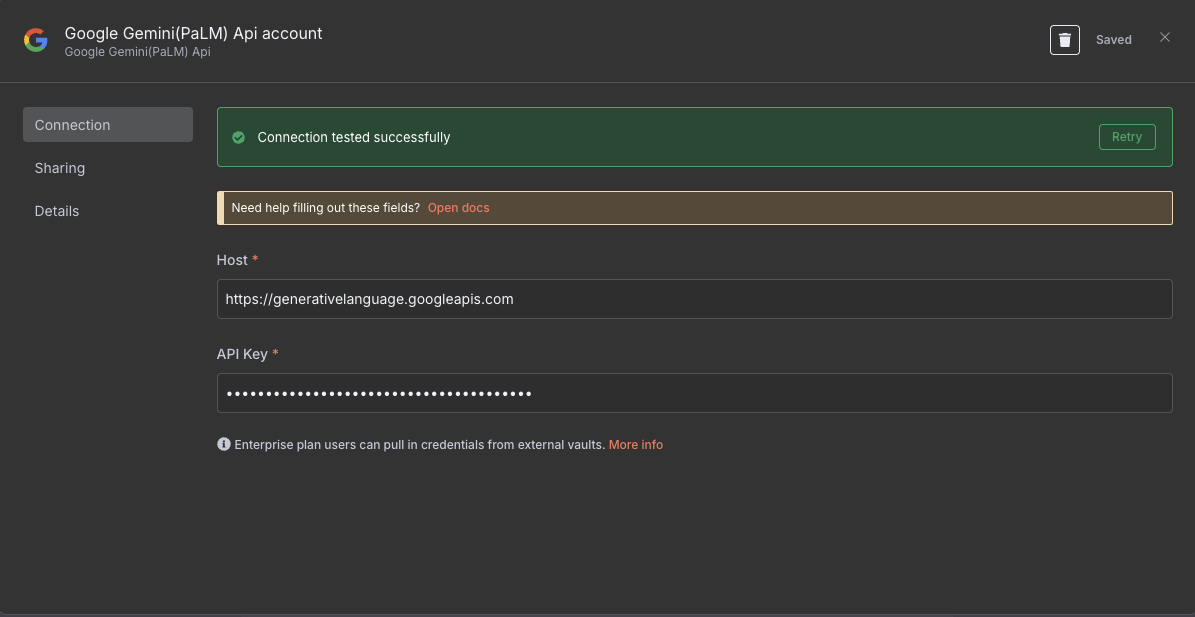Open the Connection tab

[107, 125]
